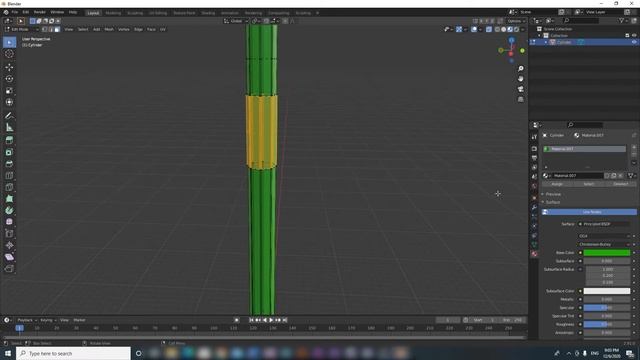
Task: Select the Loop Cut tool
Action: pyautogui.click(x=9, y=176)
